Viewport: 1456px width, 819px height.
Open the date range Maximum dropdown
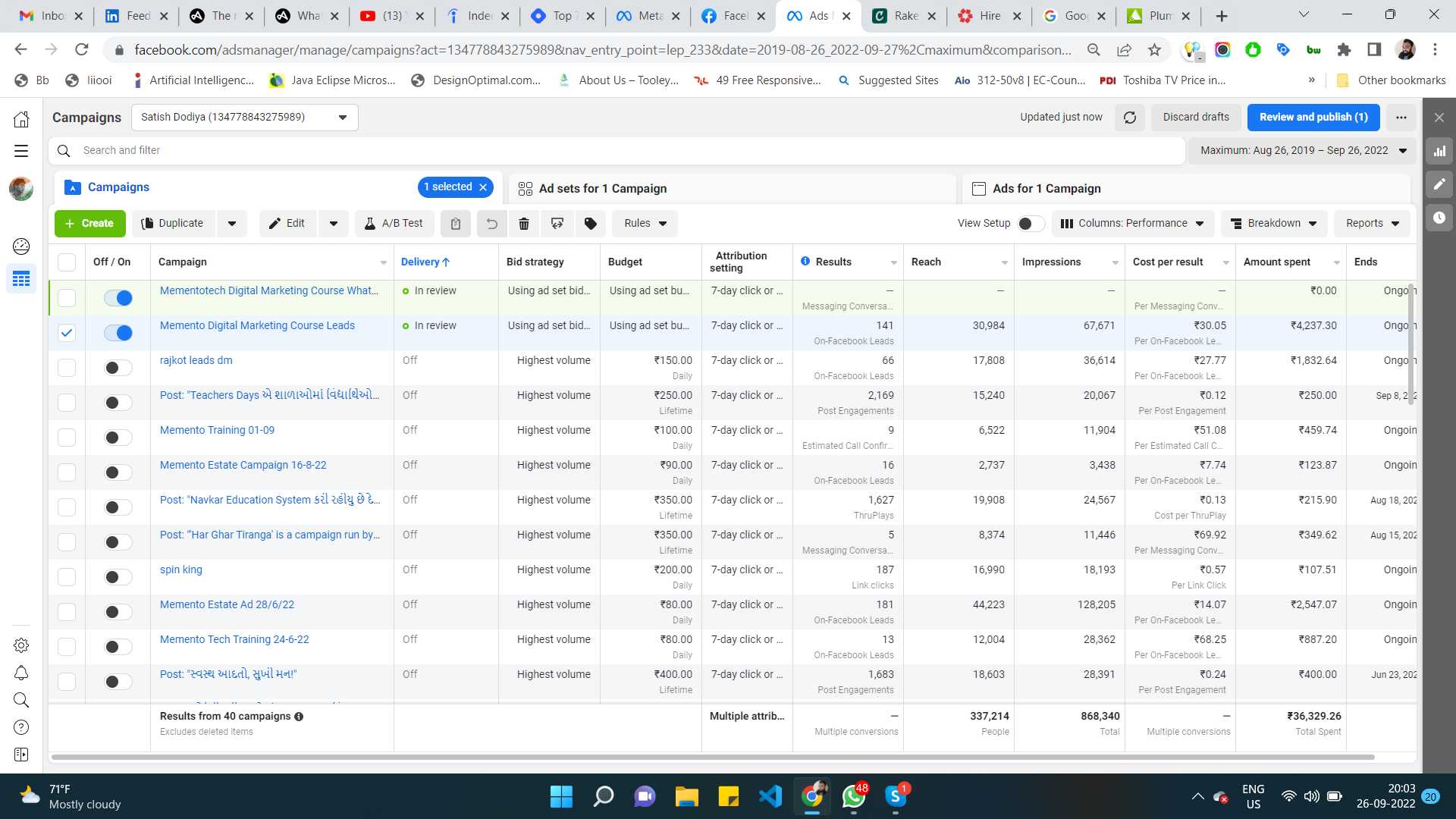pyautogui.click(x=1303, y=151)
